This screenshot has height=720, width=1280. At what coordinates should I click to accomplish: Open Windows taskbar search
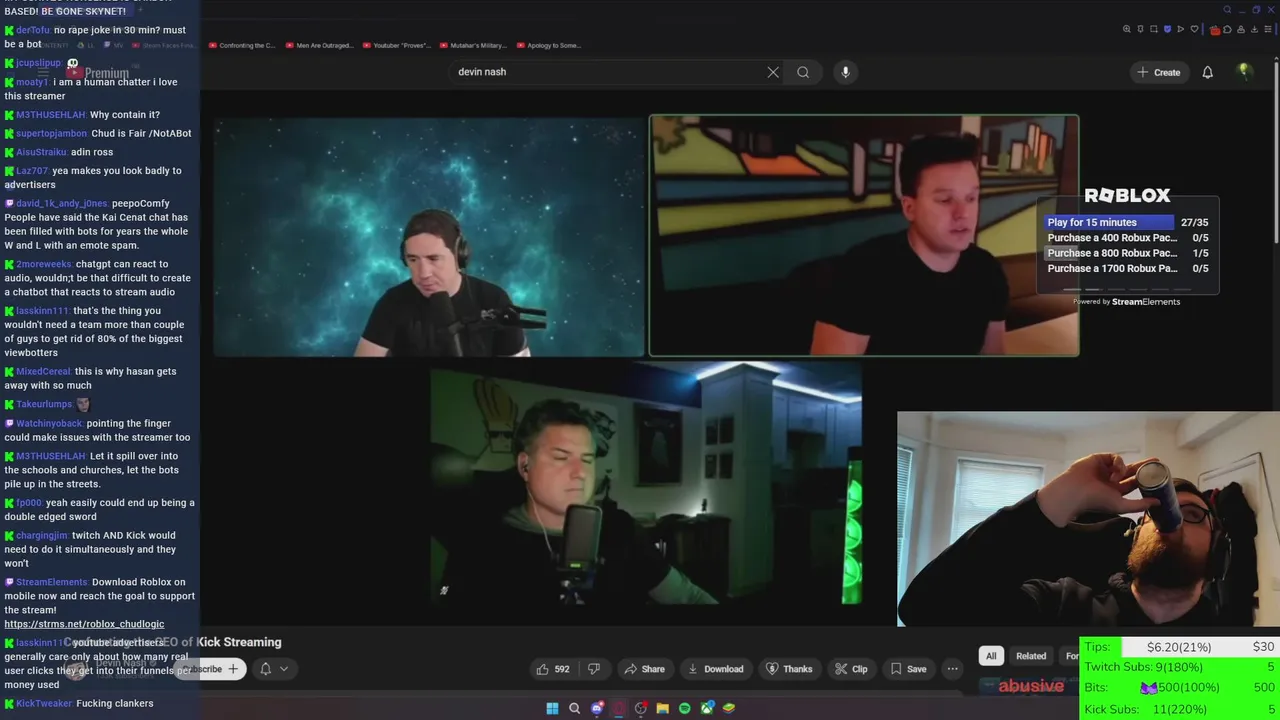point(574,708)
